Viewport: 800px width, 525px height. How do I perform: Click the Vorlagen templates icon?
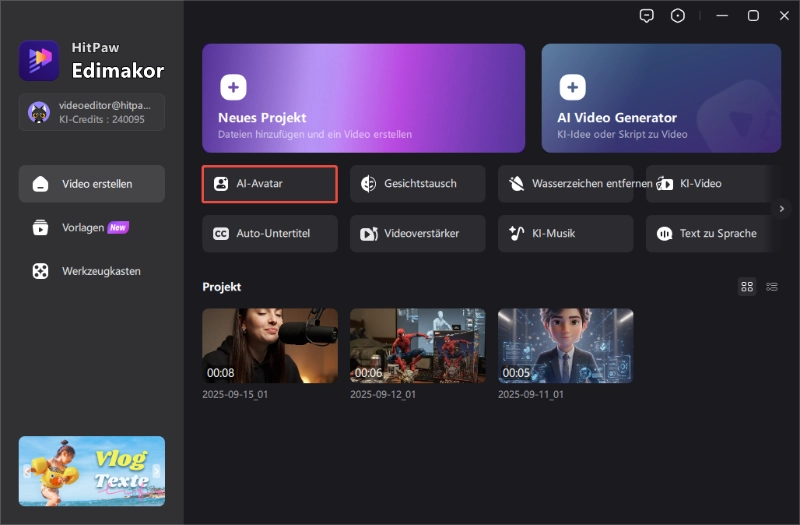click(40, 227)
